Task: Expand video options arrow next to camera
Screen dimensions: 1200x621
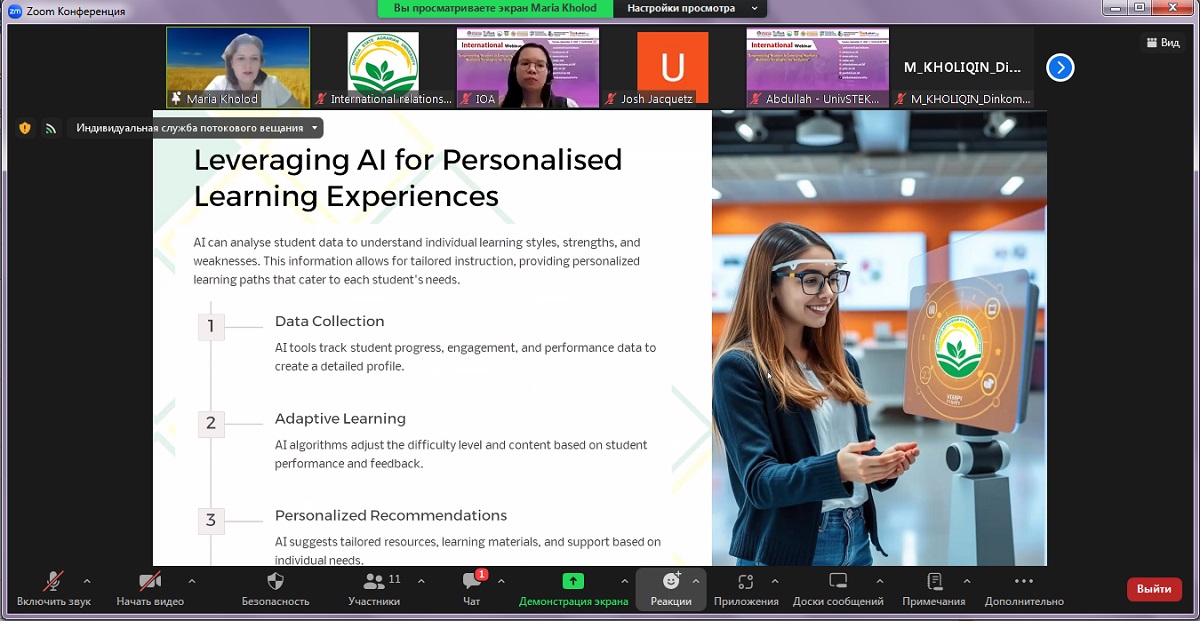Action: [x=192, y=581]
